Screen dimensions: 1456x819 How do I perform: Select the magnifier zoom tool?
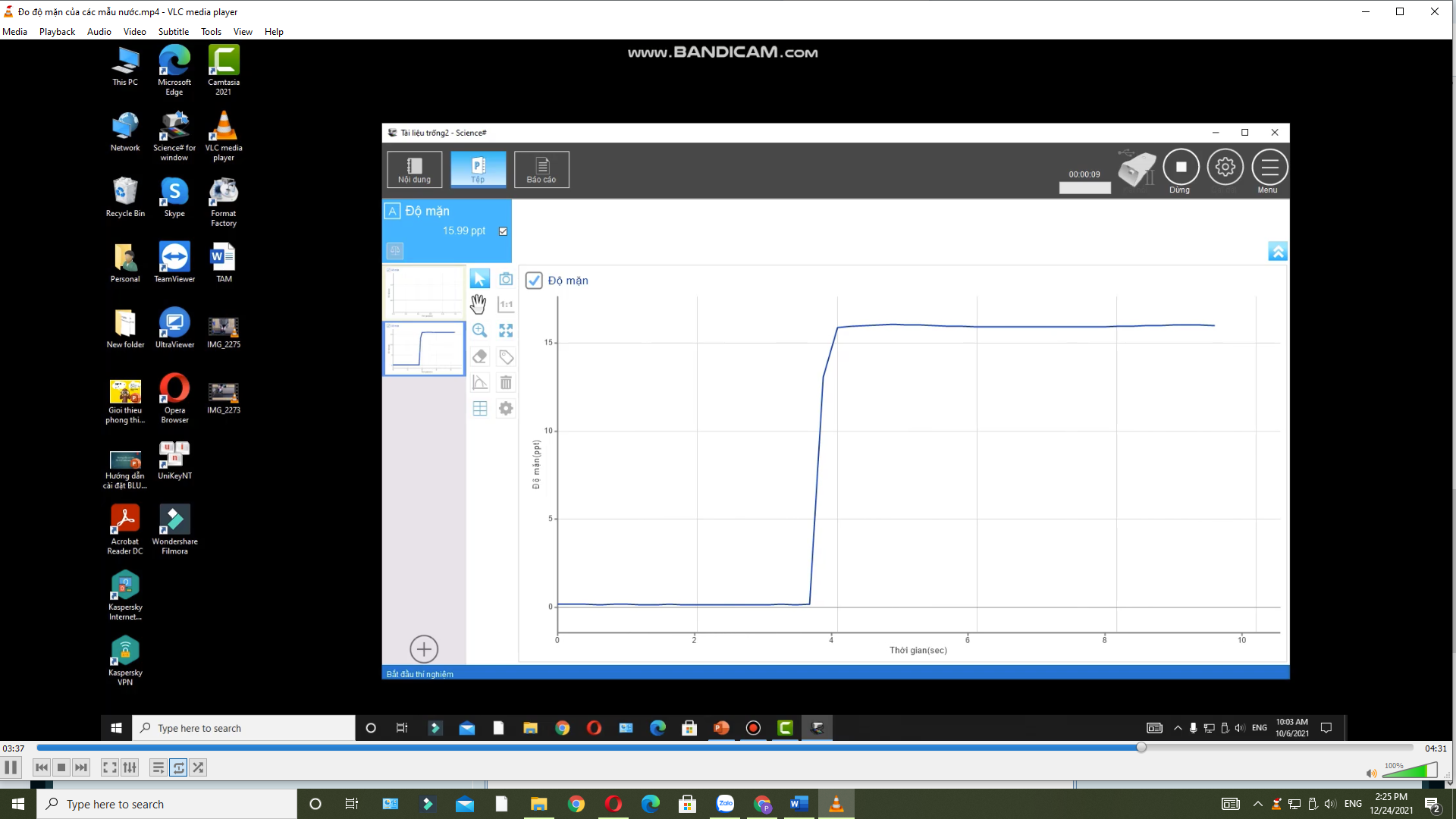coord(479,331)
